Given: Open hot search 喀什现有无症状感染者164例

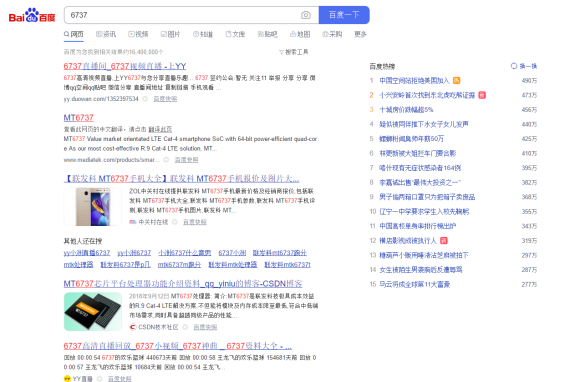Looking at the screenshot, I should 420,168.
